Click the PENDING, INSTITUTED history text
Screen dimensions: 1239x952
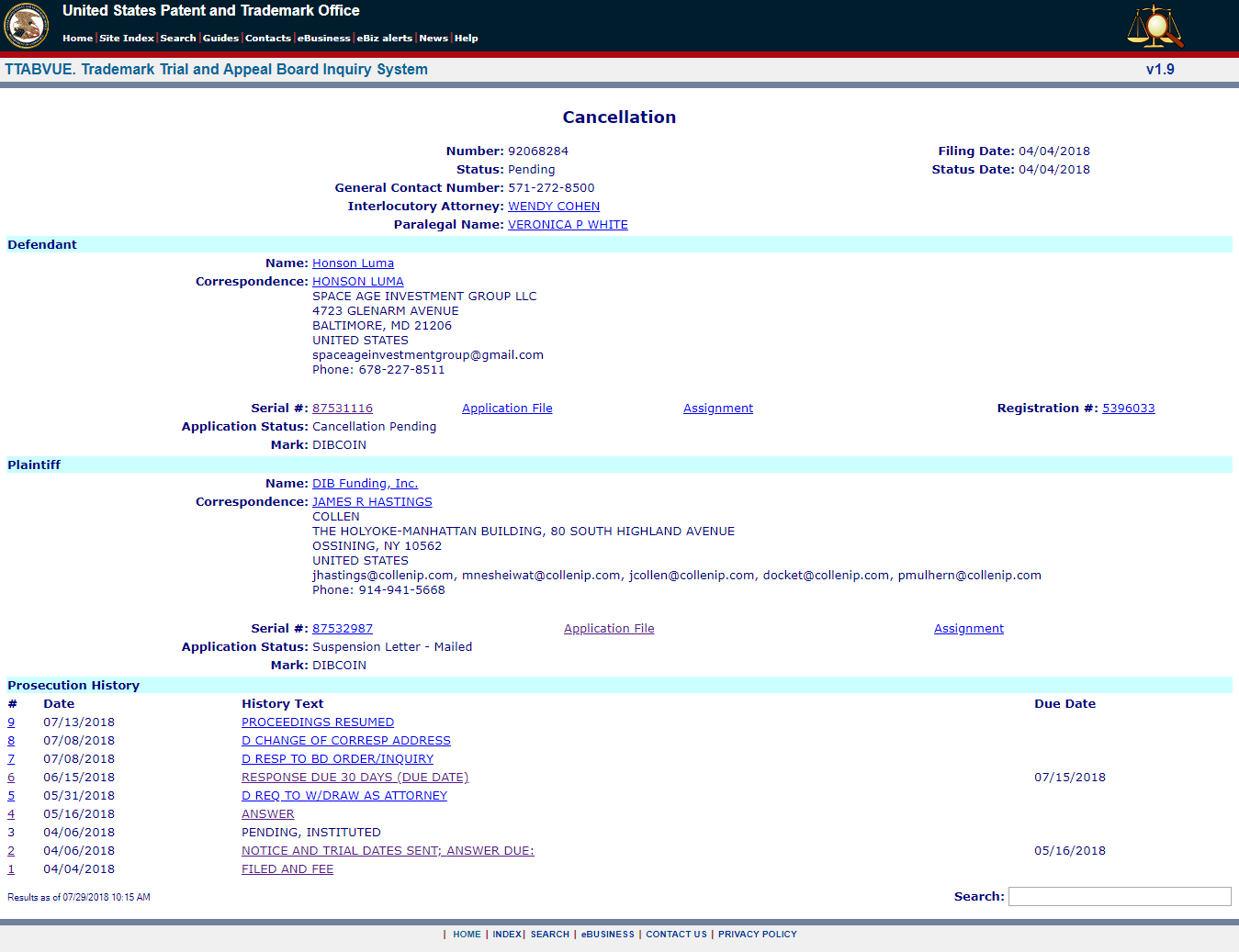[x=311, y=833]
